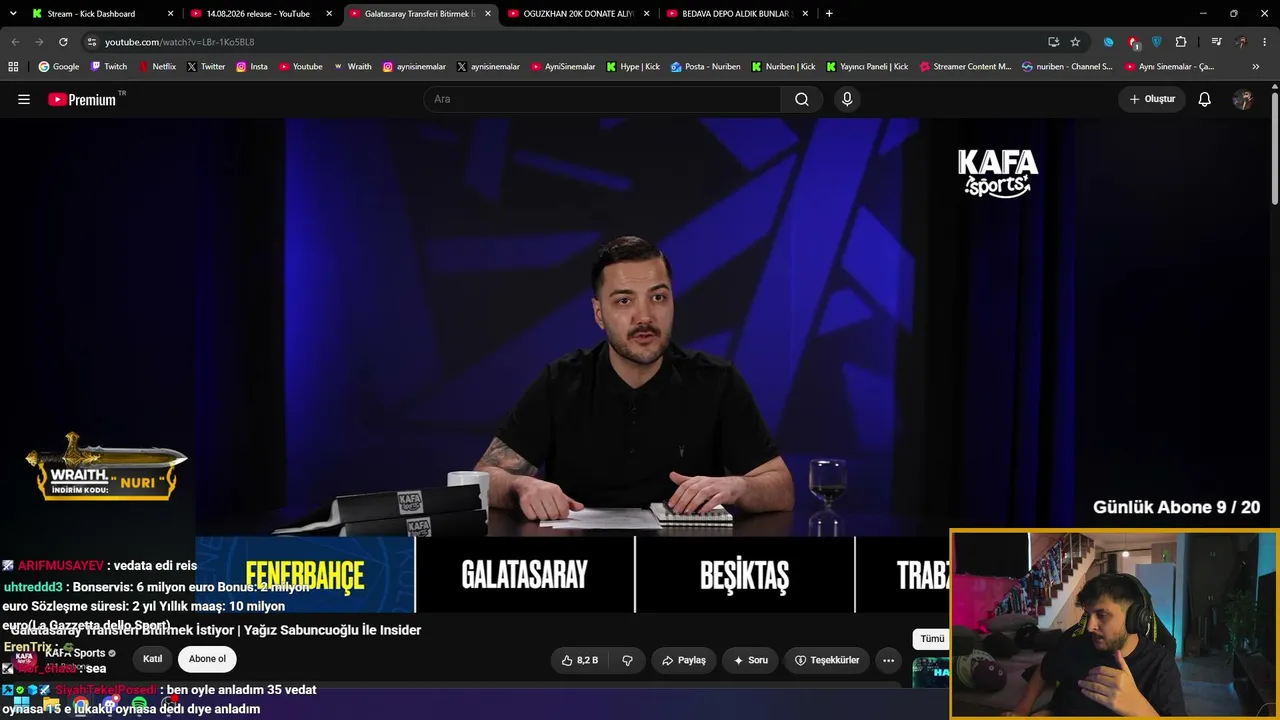Open the media controls music icon
The width and height of the screenshot is (1280, 720).
[x=1216, y=42]
